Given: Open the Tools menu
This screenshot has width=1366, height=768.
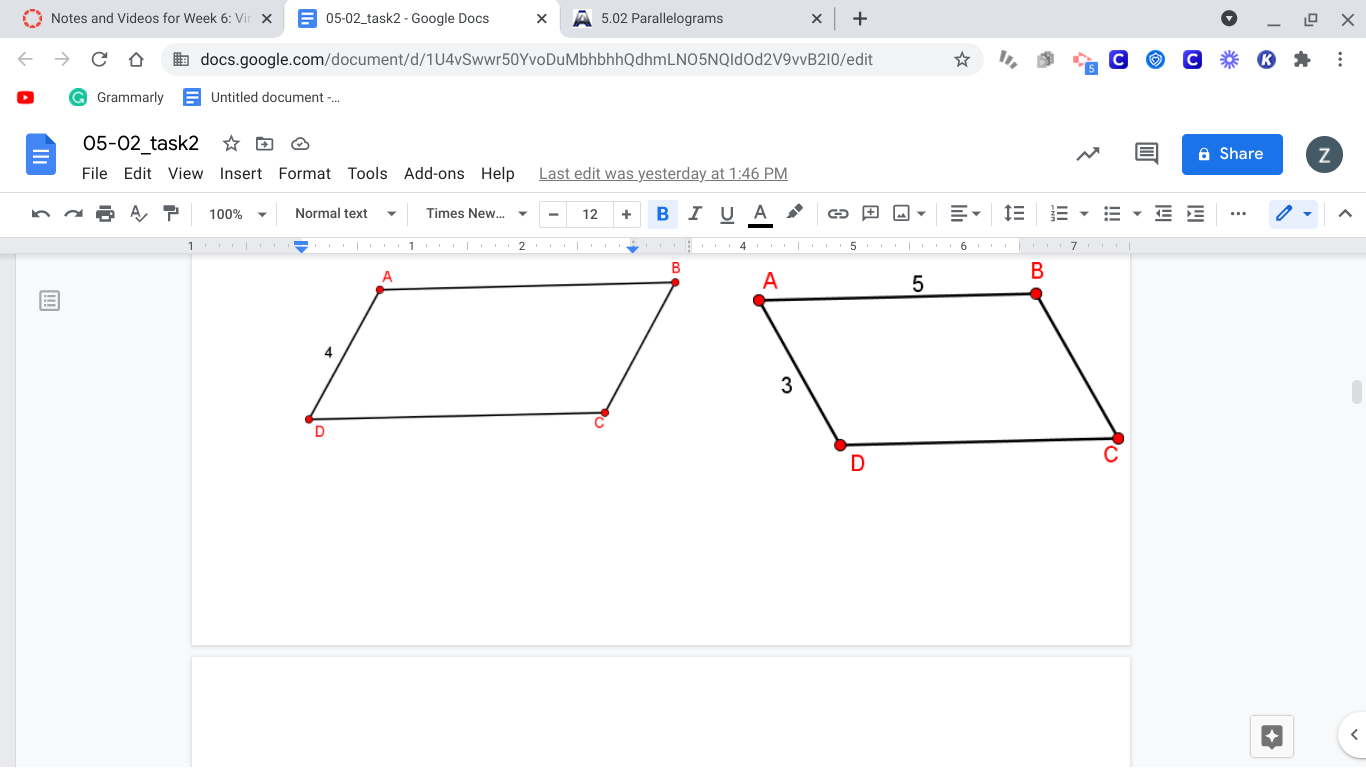Looking at the screenshot, I should [x=367, y=174].
